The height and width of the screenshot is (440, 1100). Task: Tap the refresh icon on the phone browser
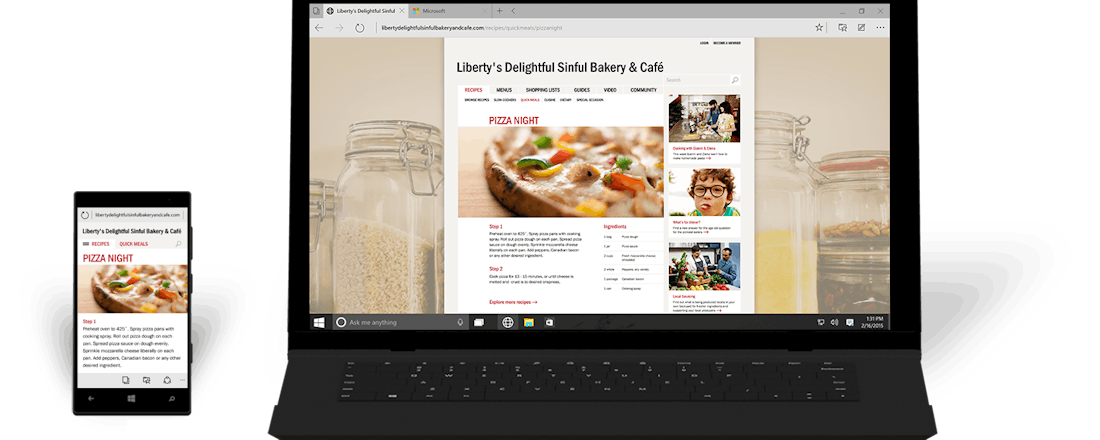(x=86, y=215)
